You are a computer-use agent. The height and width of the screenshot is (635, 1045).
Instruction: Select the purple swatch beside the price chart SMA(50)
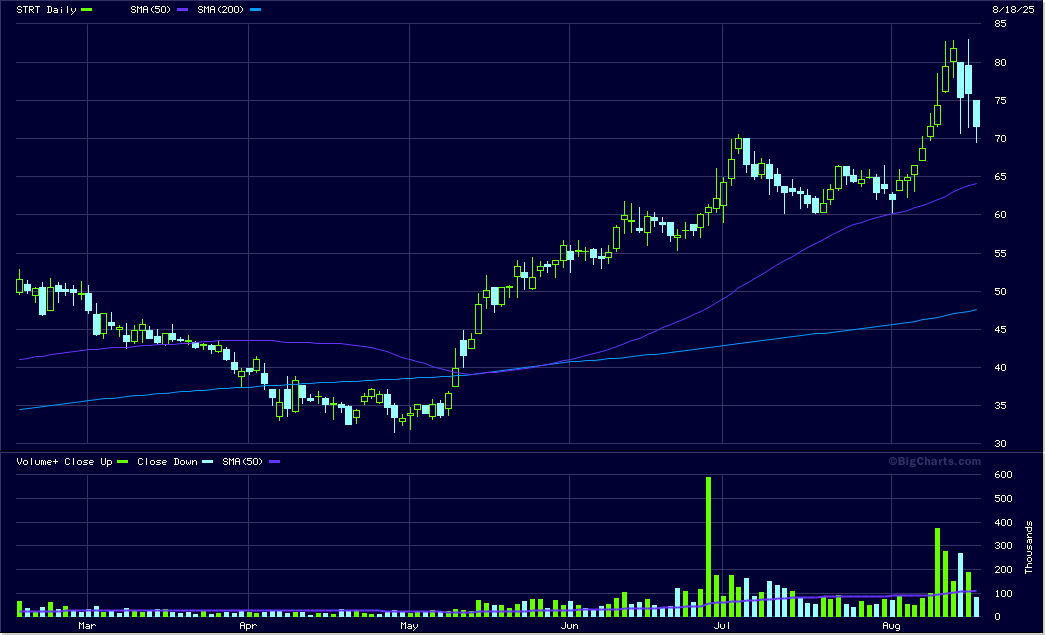coord(183,10)
